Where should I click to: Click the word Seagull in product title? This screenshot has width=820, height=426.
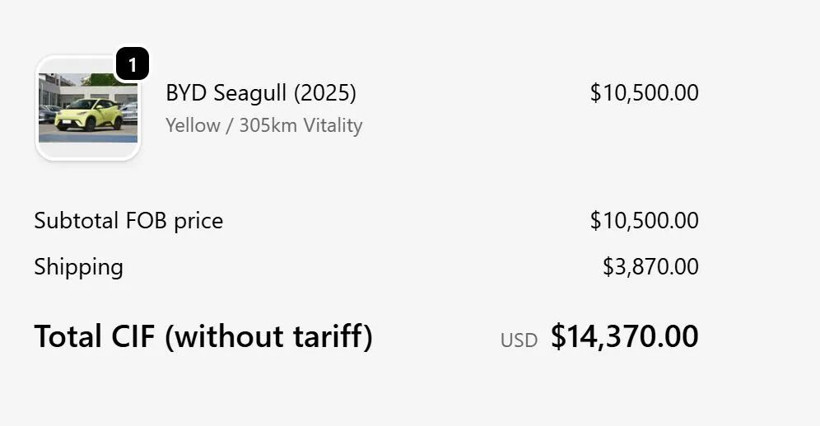click(x=251, y=93)
